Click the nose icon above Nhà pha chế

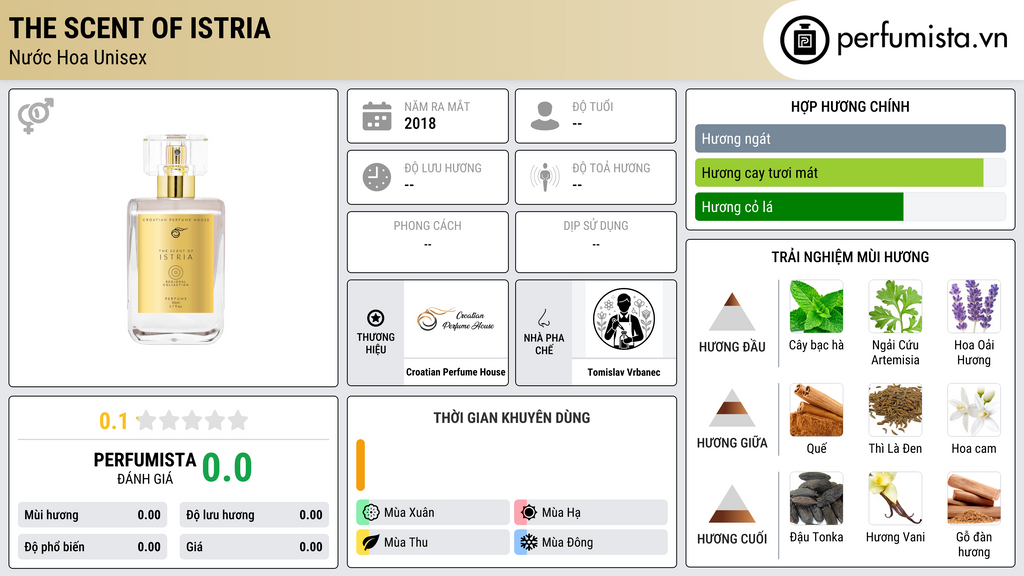(x=543, y=318)
